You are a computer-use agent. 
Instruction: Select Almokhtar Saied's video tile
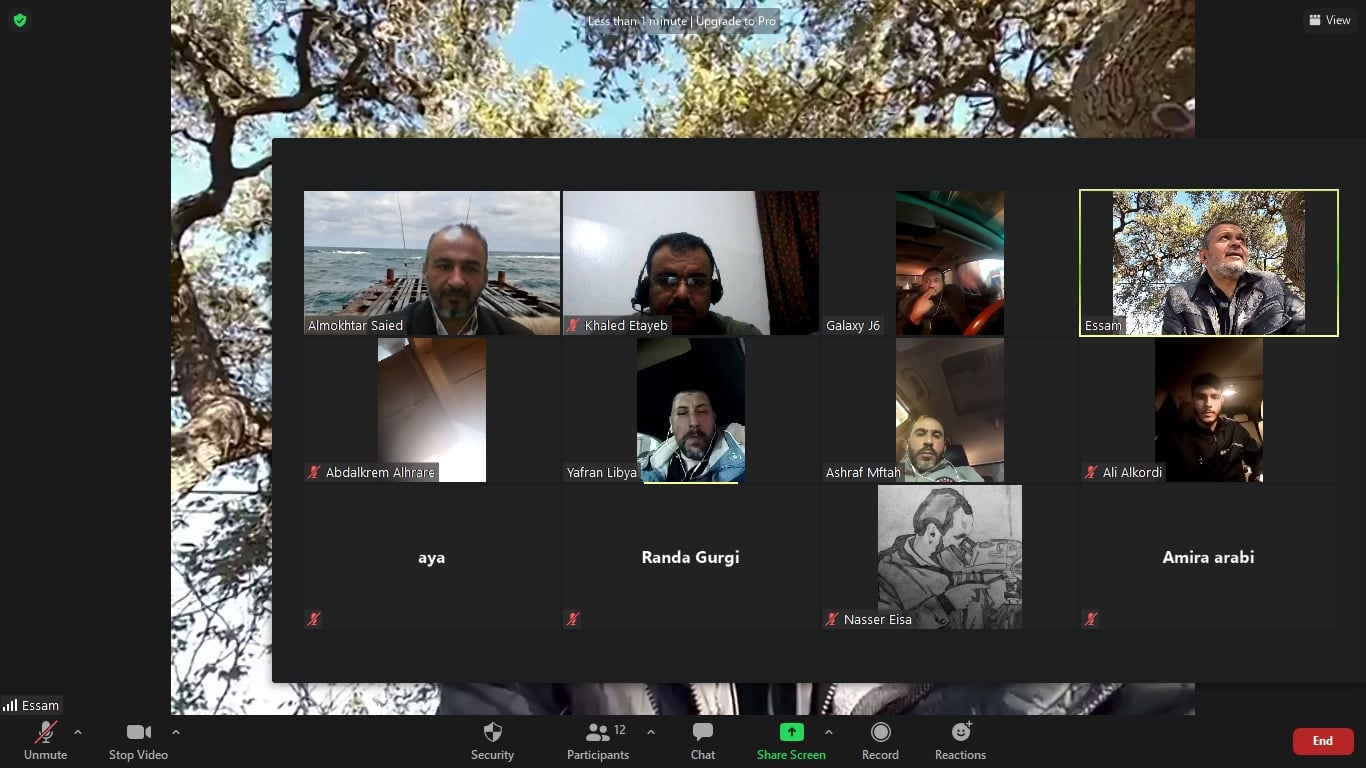tap(432, 262)
